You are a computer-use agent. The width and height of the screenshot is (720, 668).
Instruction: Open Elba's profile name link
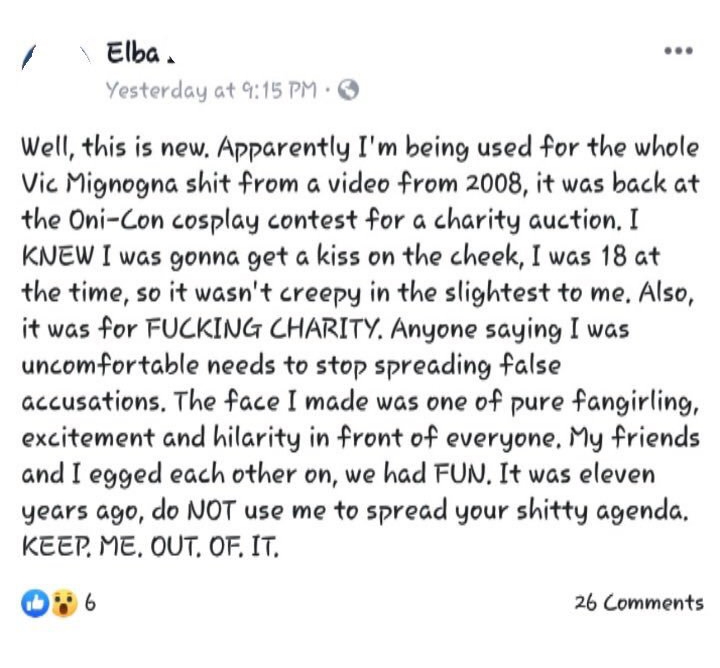[x=133, y=53]
